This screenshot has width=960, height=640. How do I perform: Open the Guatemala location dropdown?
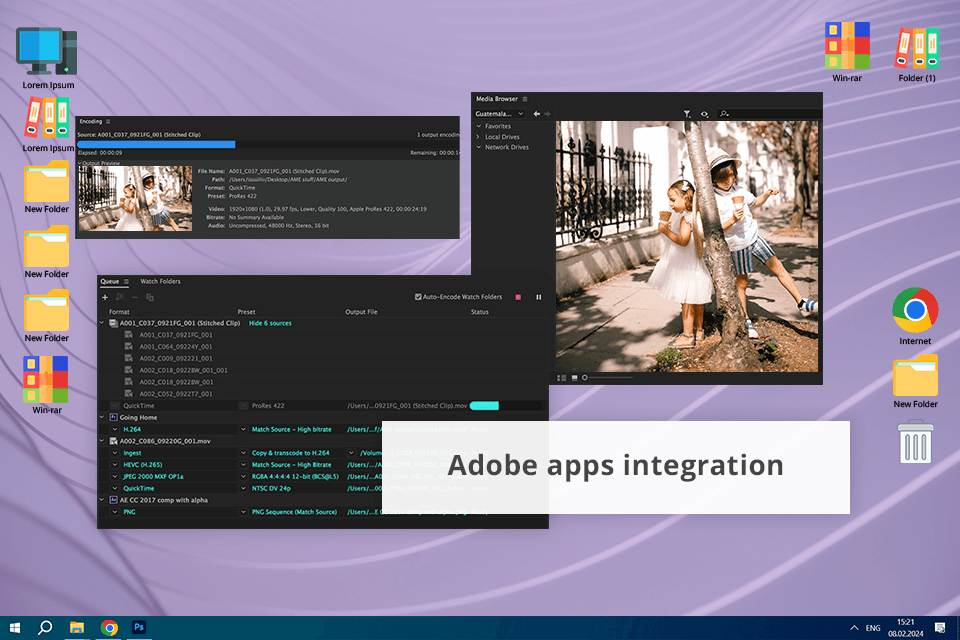click(x=500, y=114)
